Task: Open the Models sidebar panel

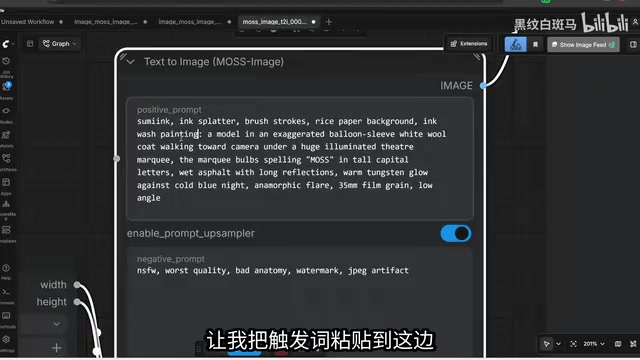Action: point(7,139)
